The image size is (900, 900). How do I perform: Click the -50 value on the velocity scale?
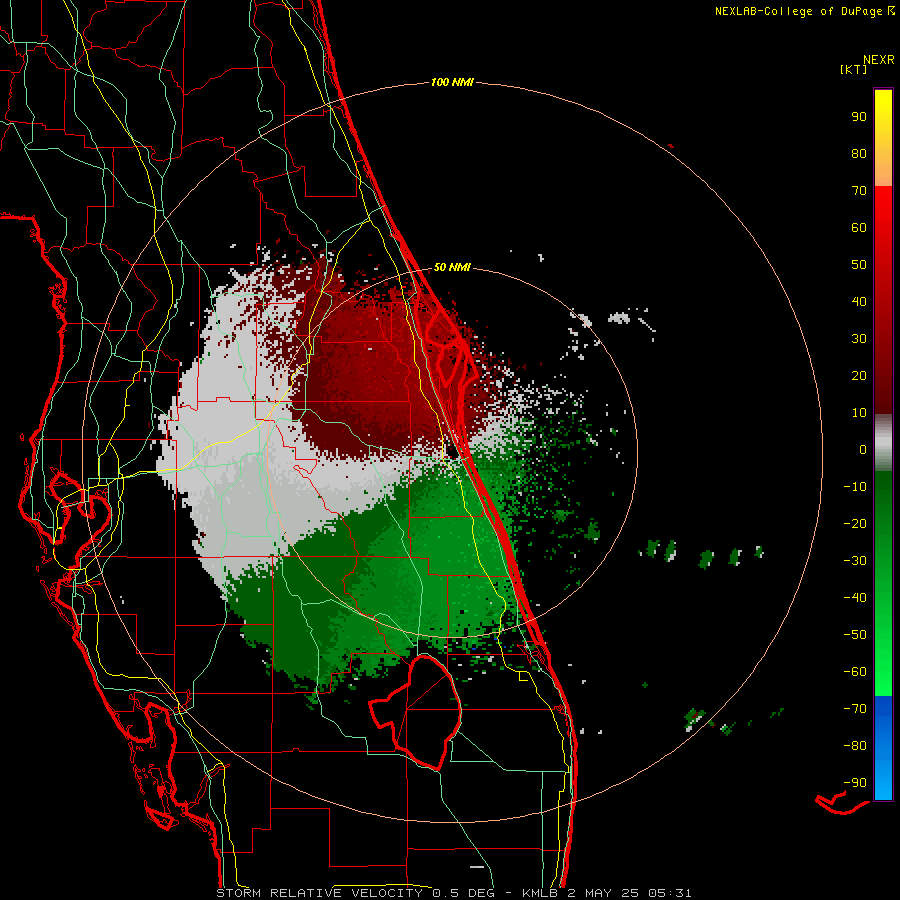(x=855, y=635)
